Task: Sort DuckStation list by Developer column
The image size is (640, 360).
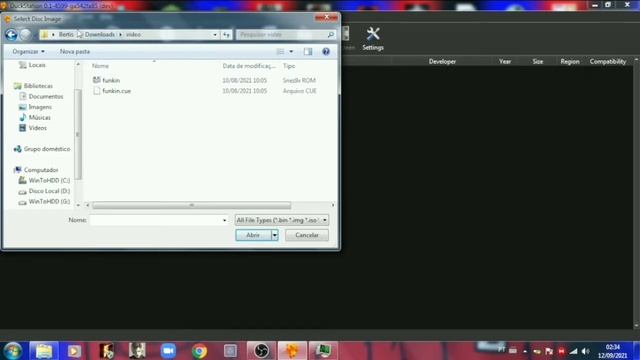Action: [x=442, y=61]
